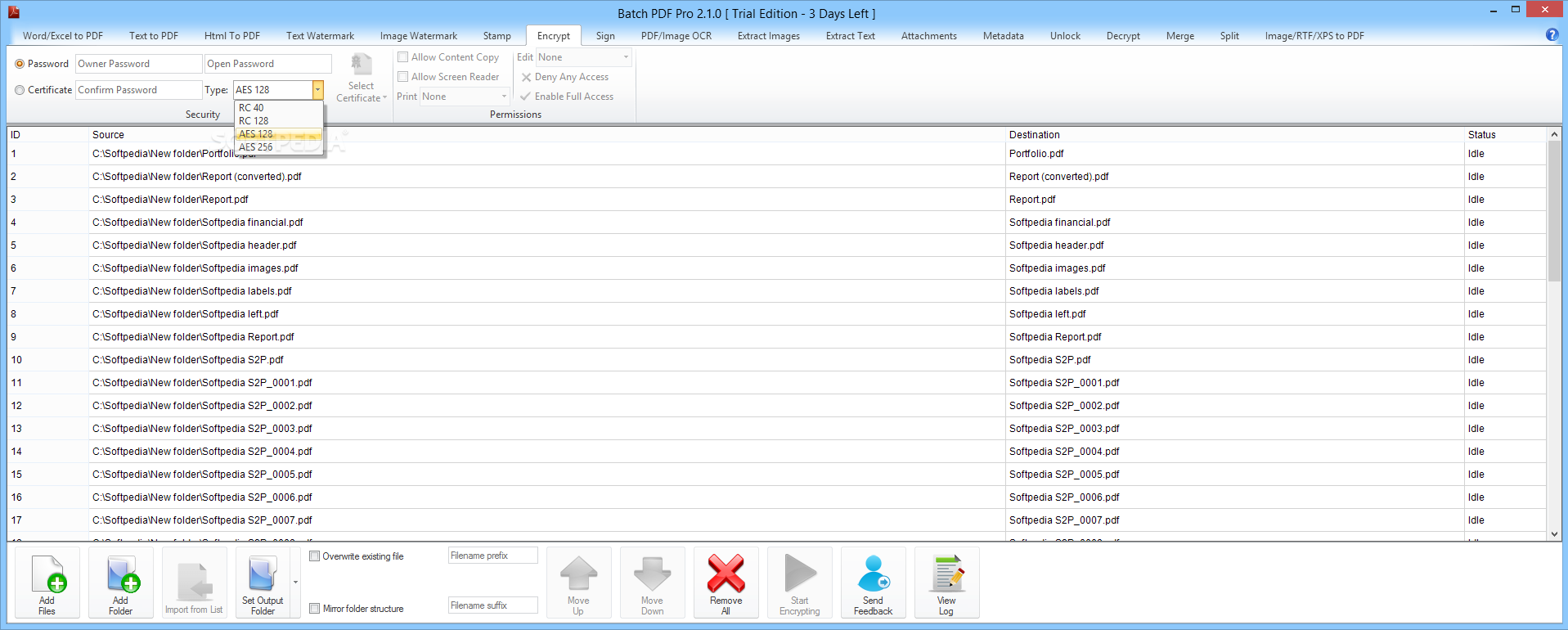
Task: Open the Decrypt tab
Action: click(1123, 36)
